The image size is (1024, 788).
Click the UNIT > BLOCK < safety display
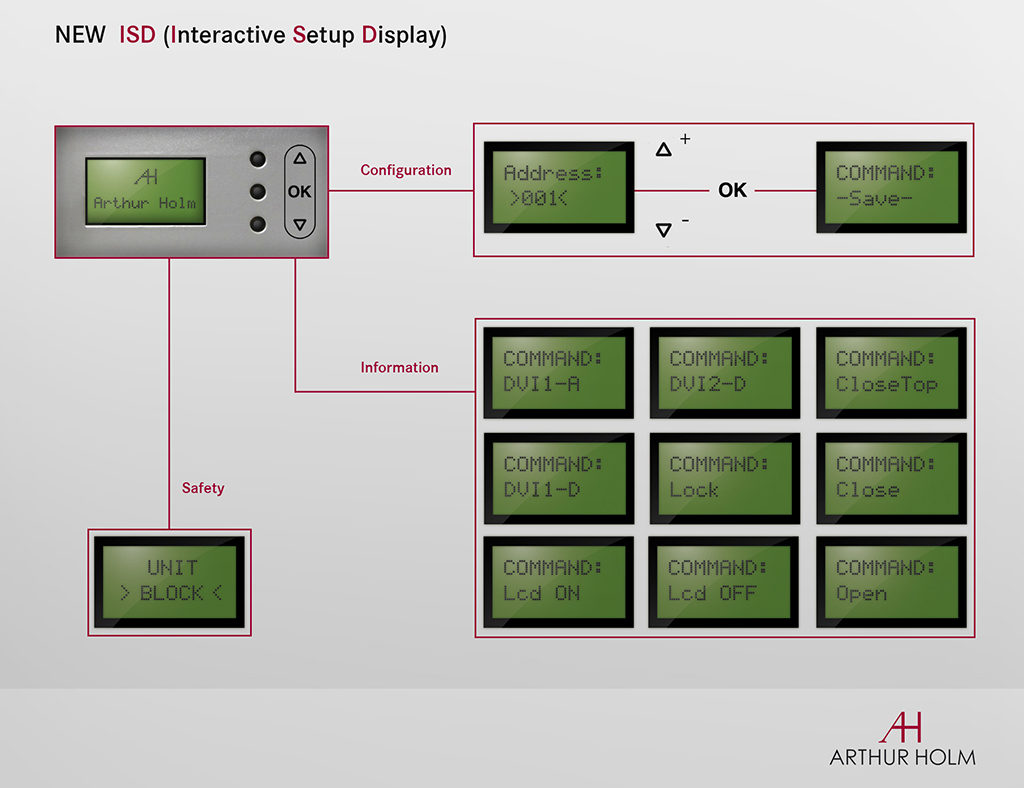coord(170,582)
